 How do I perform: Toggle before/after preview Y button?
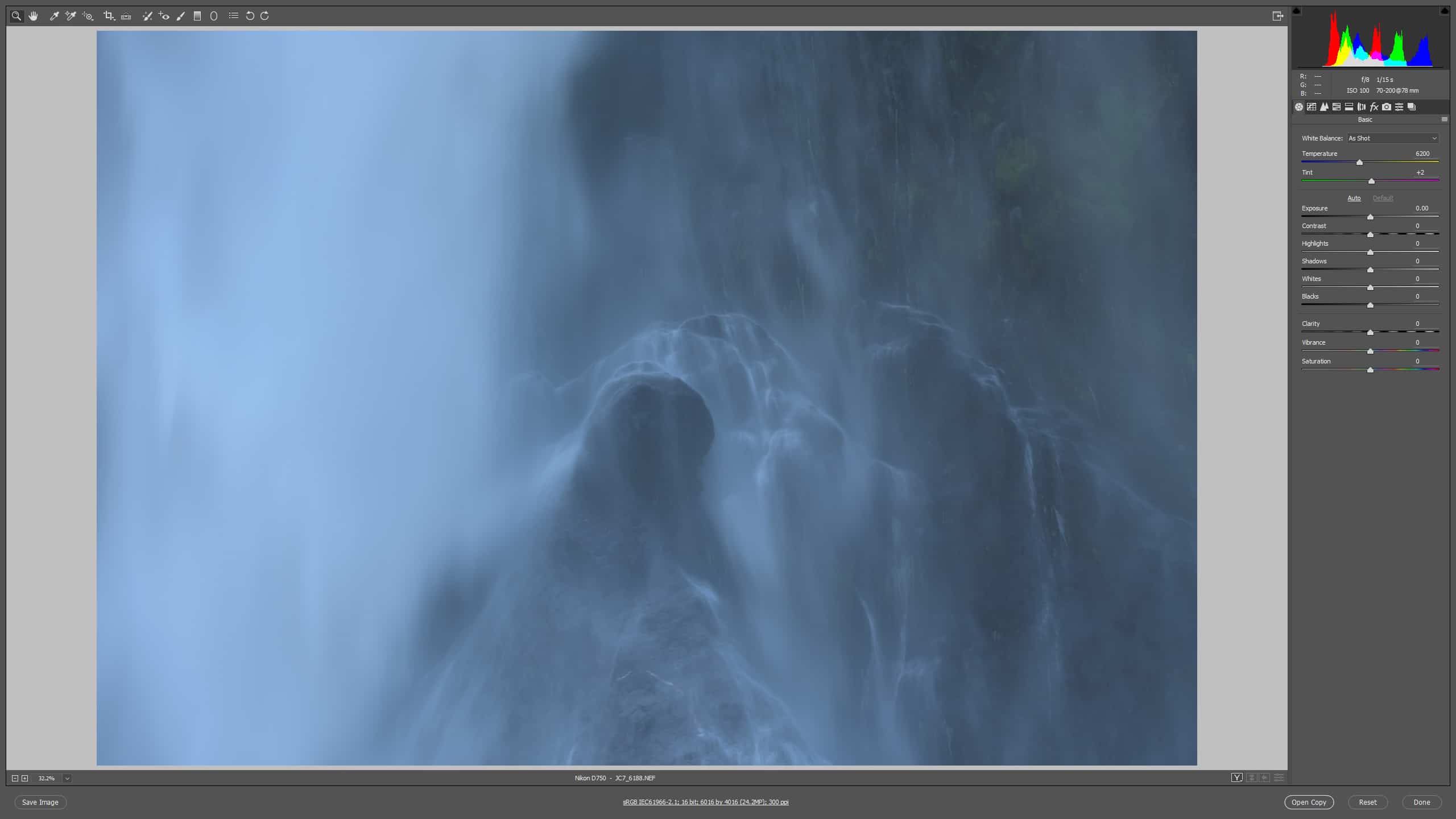click(x=1236, y=777)
